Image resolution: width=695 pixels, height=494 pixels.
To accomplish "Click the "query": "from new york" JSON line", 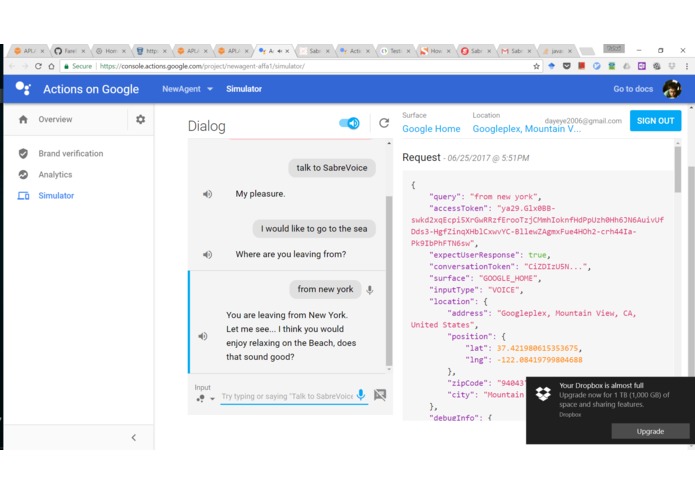I will pyautogui.click(x=485, y=197).
